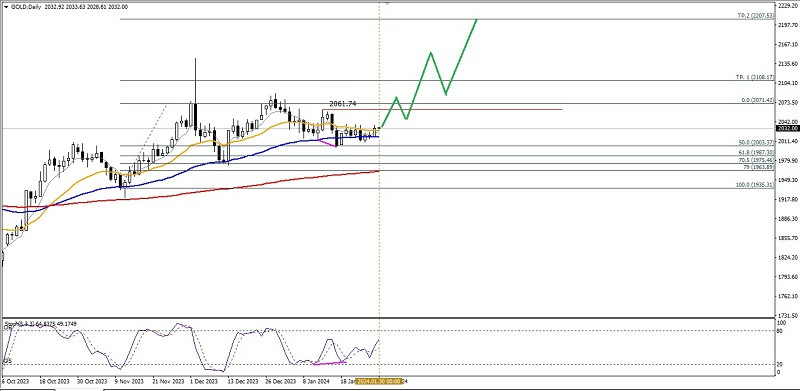Toggle one-click trading arrow beside GOLD,Daily

(5, 7)
